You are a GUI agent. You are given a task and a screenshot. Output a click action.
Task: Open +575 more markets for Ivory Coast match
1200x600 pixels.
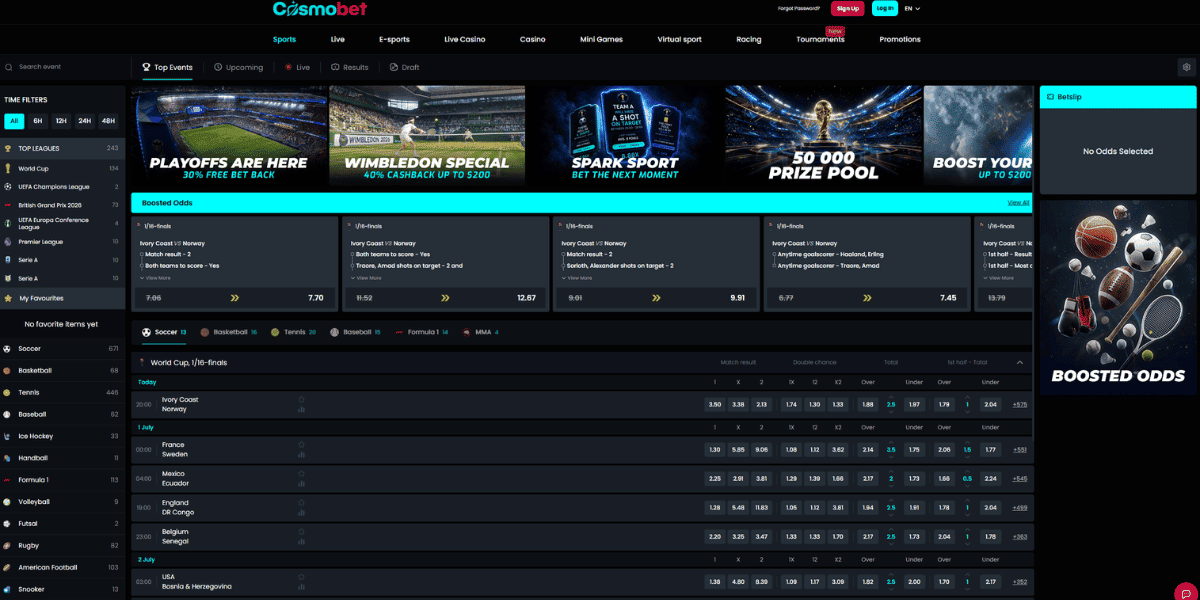pyautogui.click(x=1019, y=404)
